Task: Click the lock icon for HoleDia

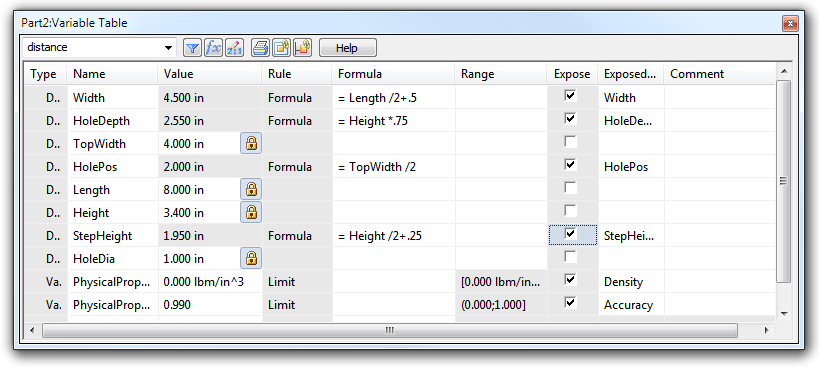Action: click(x=251, y=258)
